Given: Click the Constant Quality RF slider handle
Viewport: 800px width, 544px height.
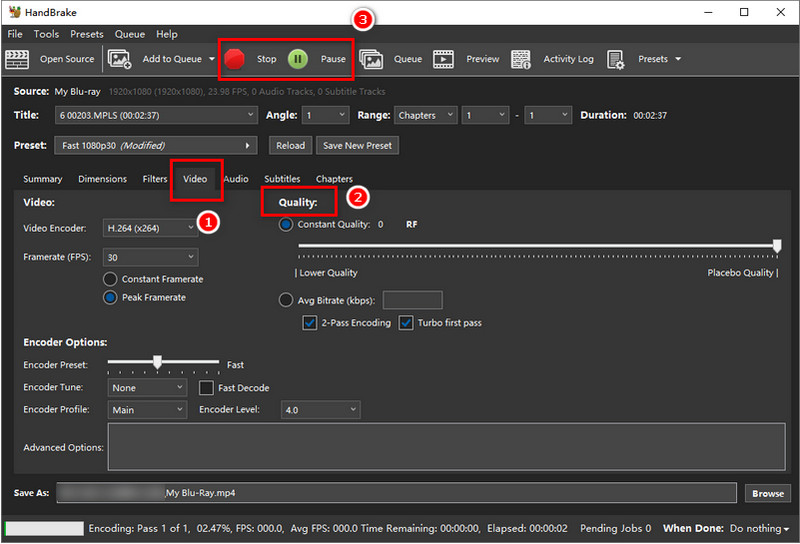Looking at the screenshot, I should tap(777, 246).
